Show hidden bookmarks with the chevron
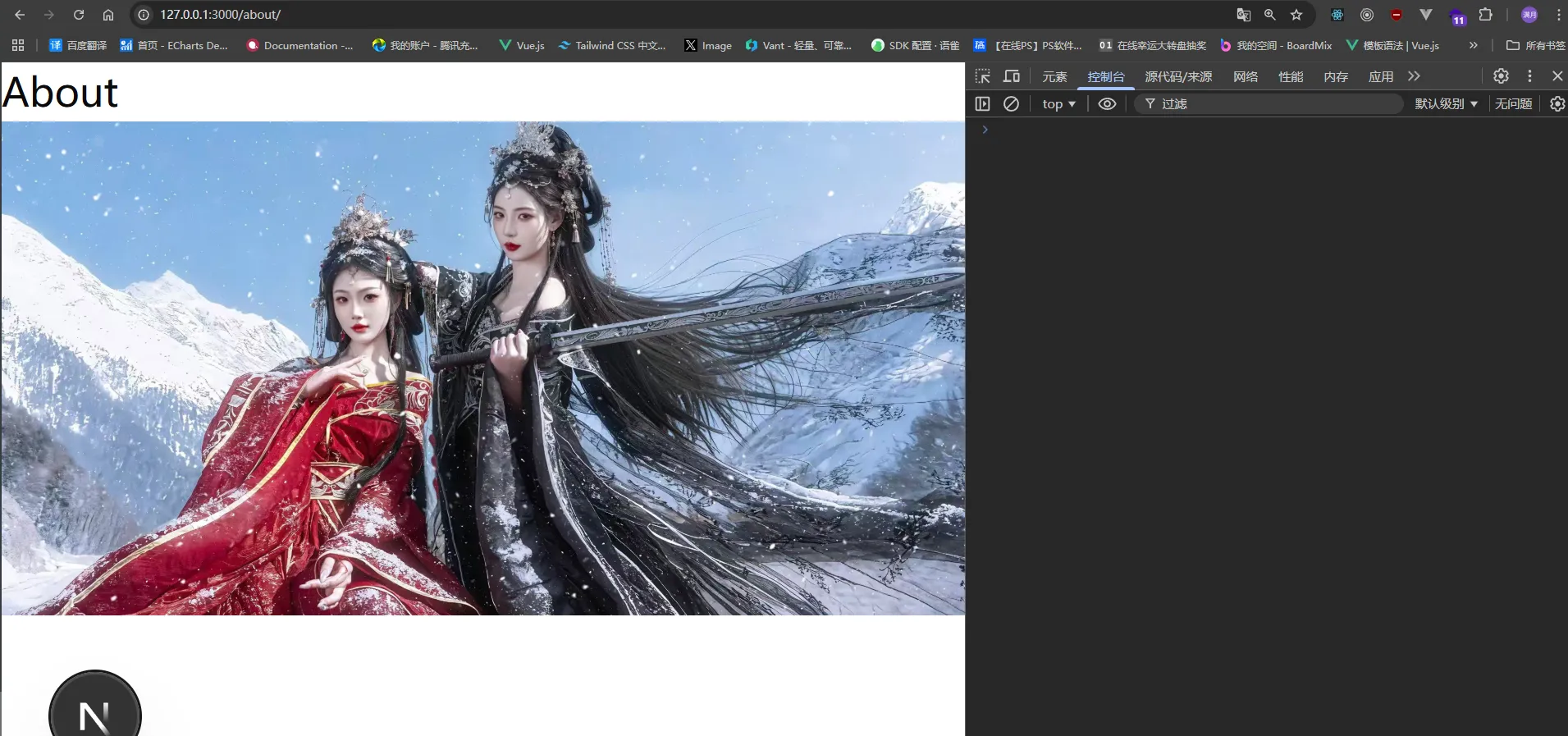The width and height of the screenshot is (1568, 736). point(1473,45)
